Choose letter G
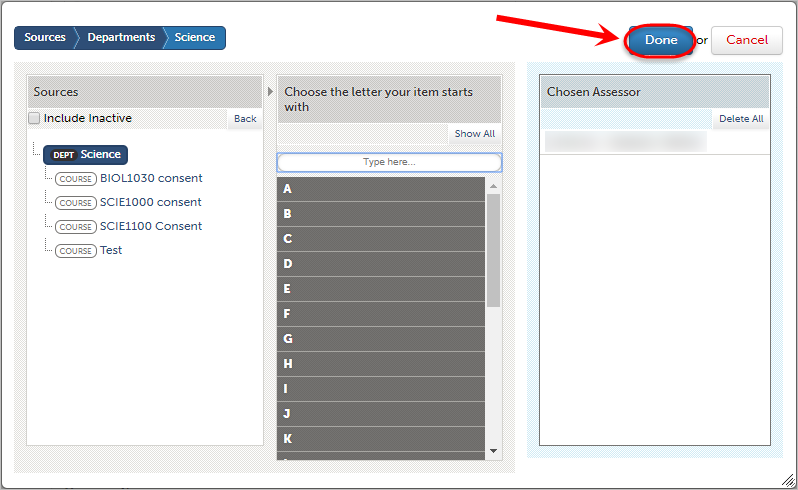The width and height of the screenshot is (798, 490). 381,338
